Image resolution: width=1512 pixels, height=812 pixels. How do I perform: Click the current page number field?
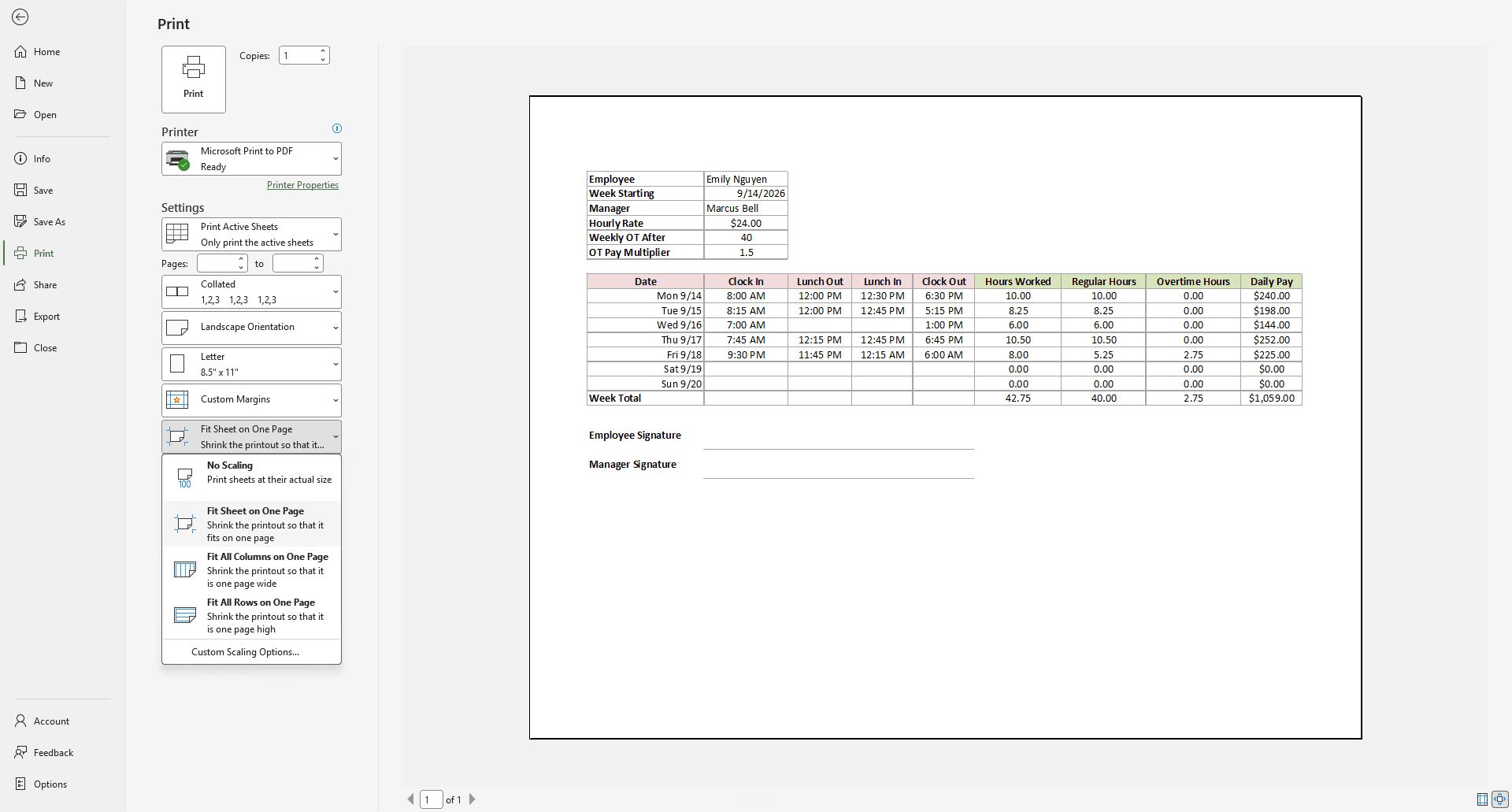[431, 799]
